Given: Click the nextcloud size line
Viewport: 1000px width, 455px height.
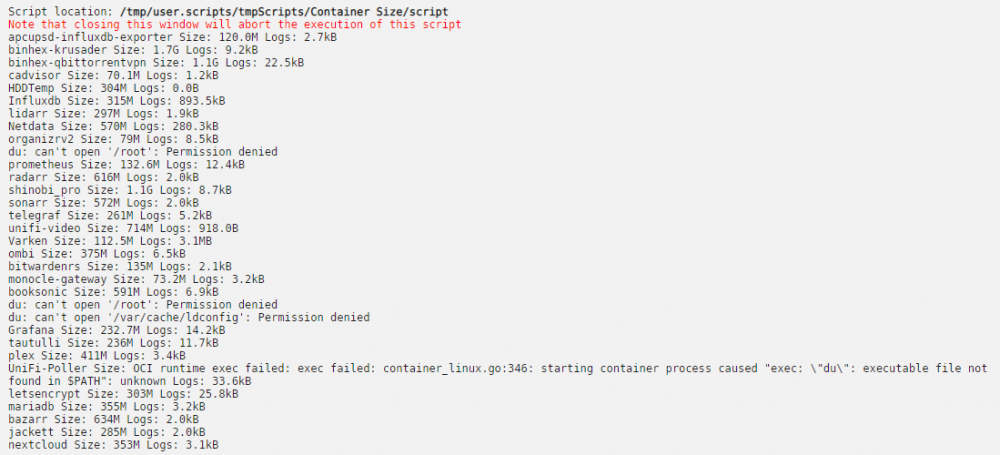Looking at the screenshot, I should click(114, 445).
